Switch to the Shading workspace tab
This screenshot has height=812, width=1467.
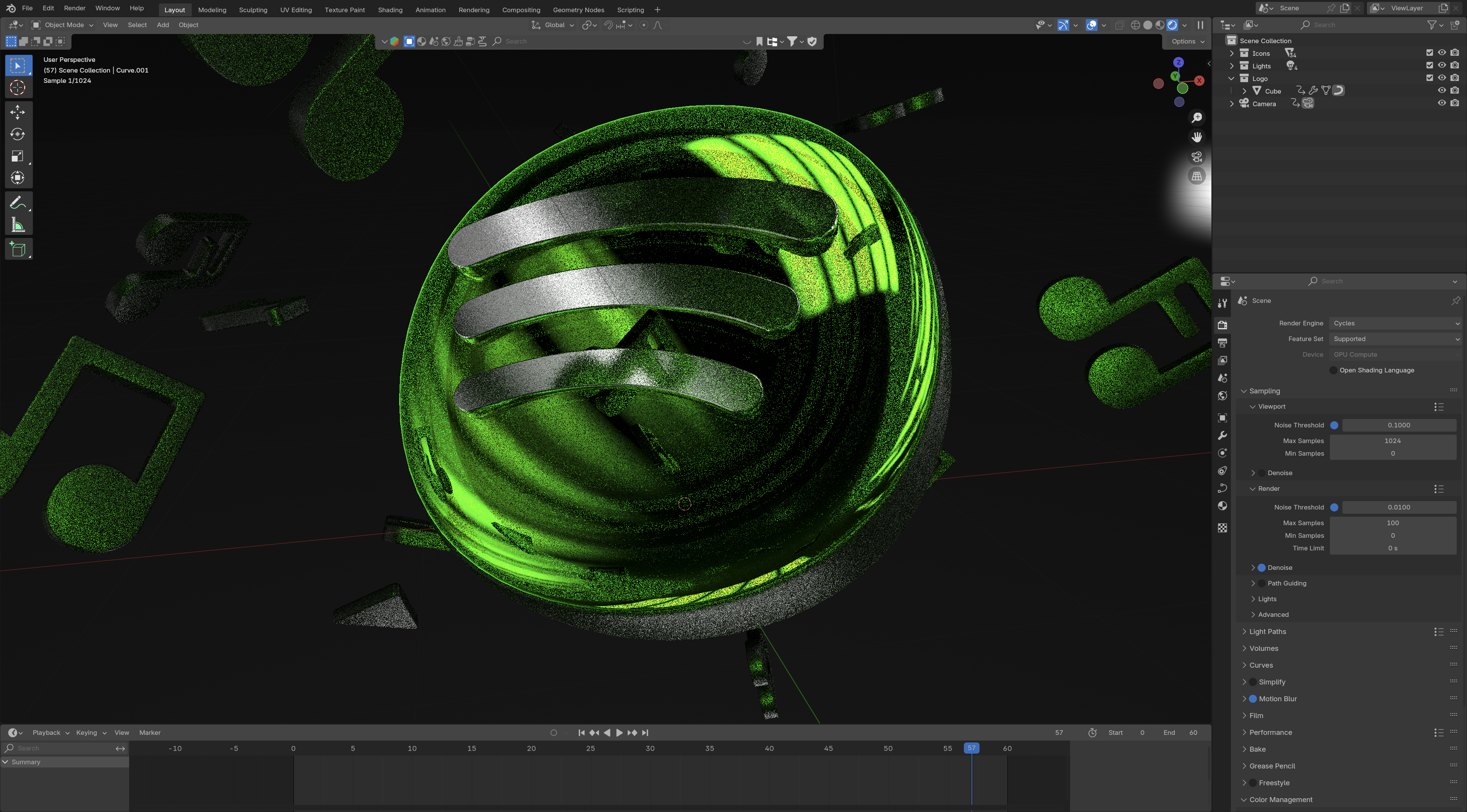click(390, 10)
